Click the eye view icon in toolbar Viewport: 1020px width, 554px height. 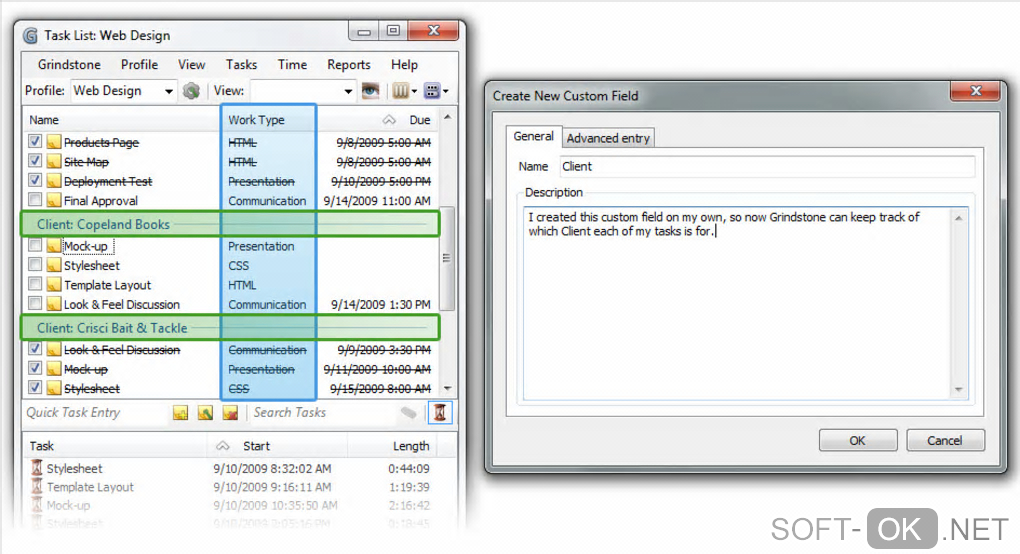370,90
